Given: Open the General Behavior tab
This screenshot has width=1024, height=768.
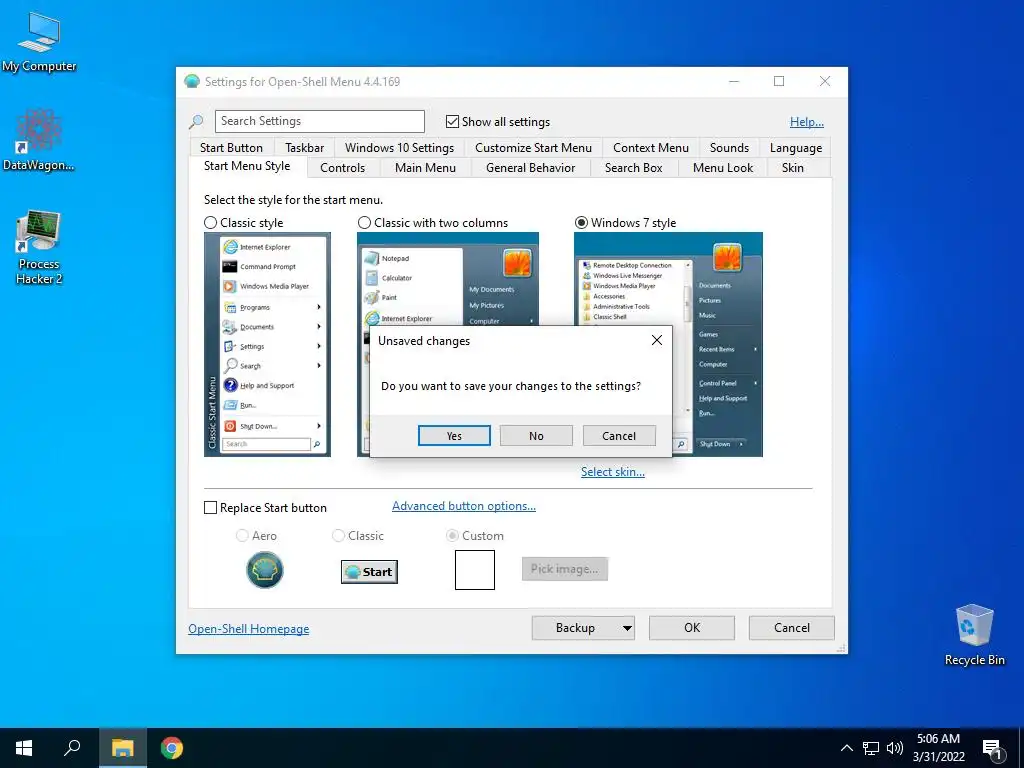Looking at the screenshot, I should pos(530,168).
